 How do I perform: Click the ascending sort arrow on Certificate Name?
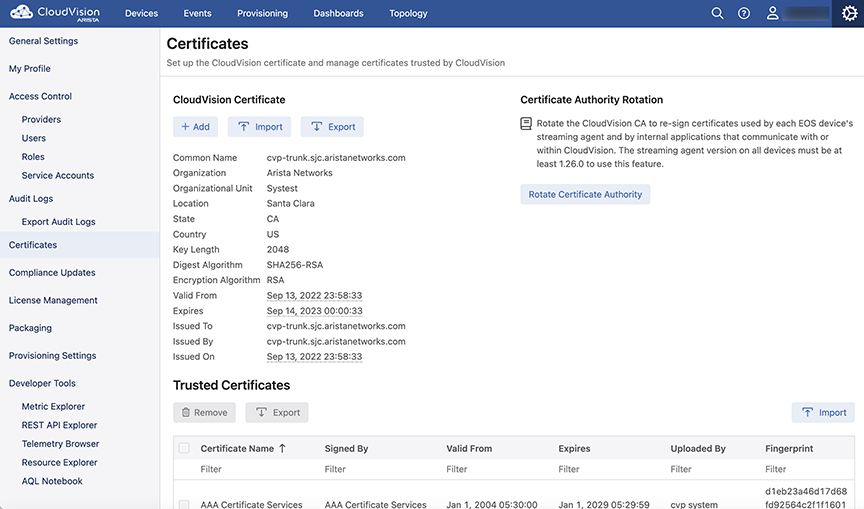click(282, 448)
